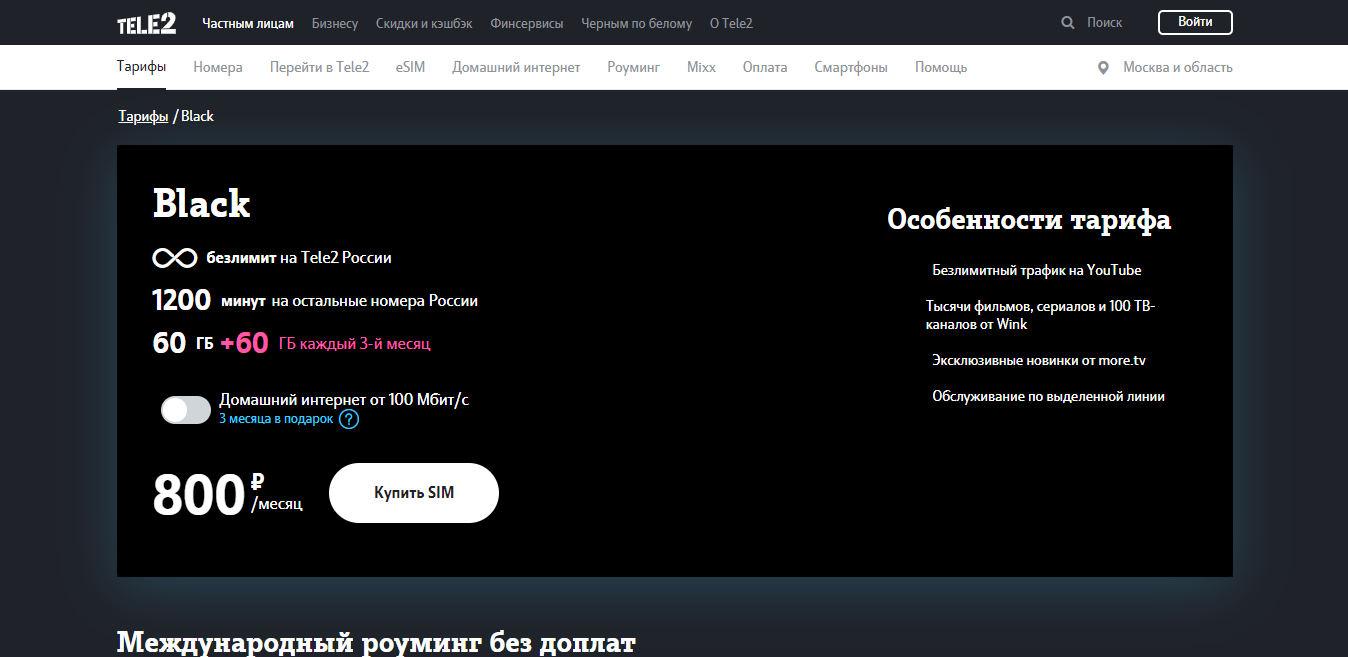Click the Tele2 logo
Screen dimensions: 1348x657
pyautogui.click(x=146, y=23)
